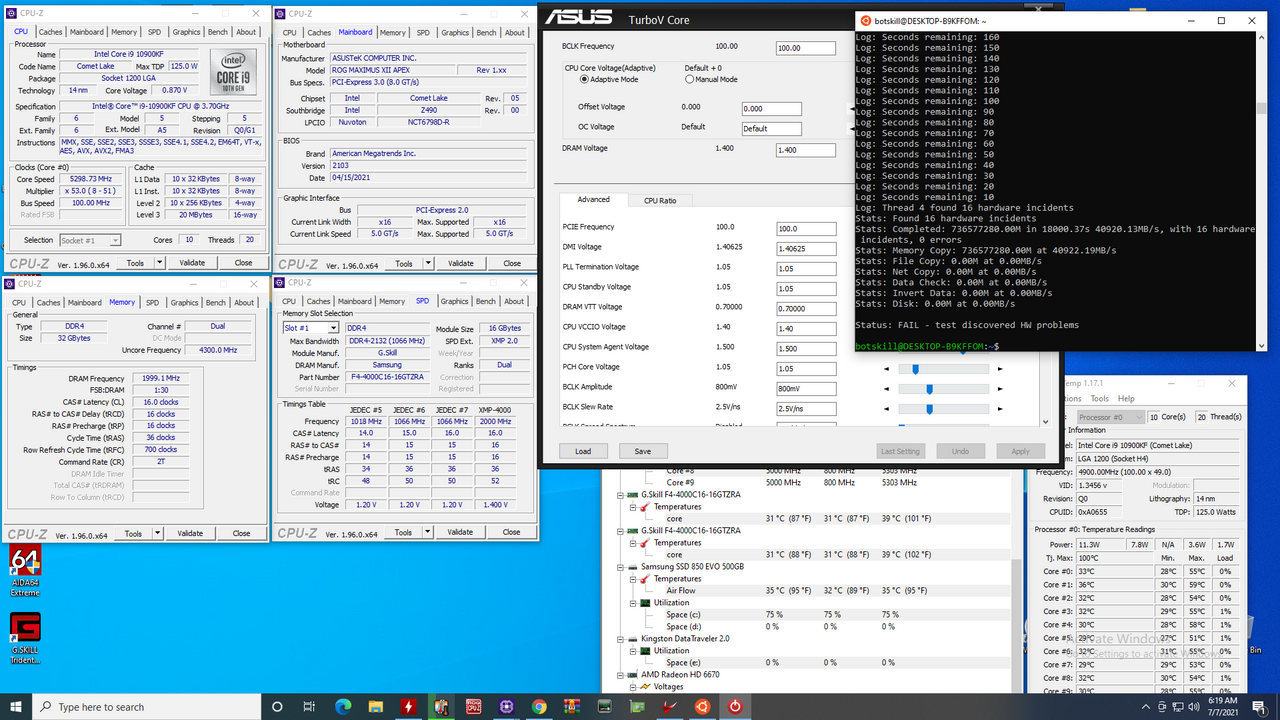Collapse Kingston DataTraveler 2.0 node
The height and width of the screenshot is (720, 1280).
(x=620, y=639)
